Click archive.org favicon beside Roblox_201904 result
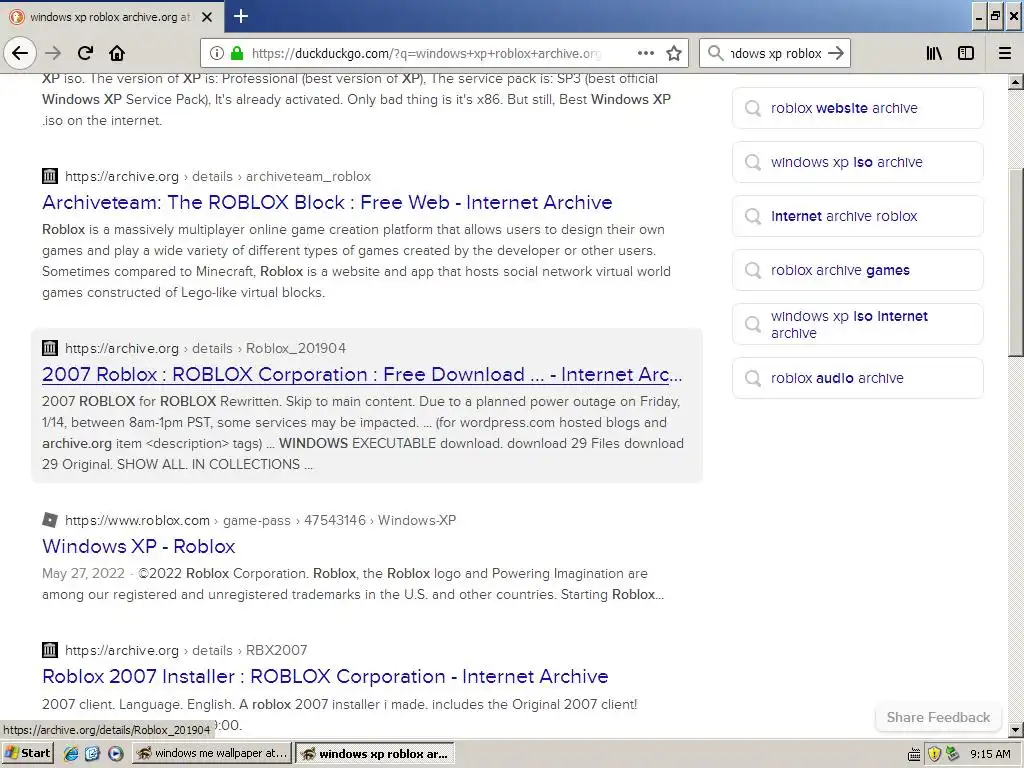The width and height of the screenshot is (1024, 768). [50, 347]
